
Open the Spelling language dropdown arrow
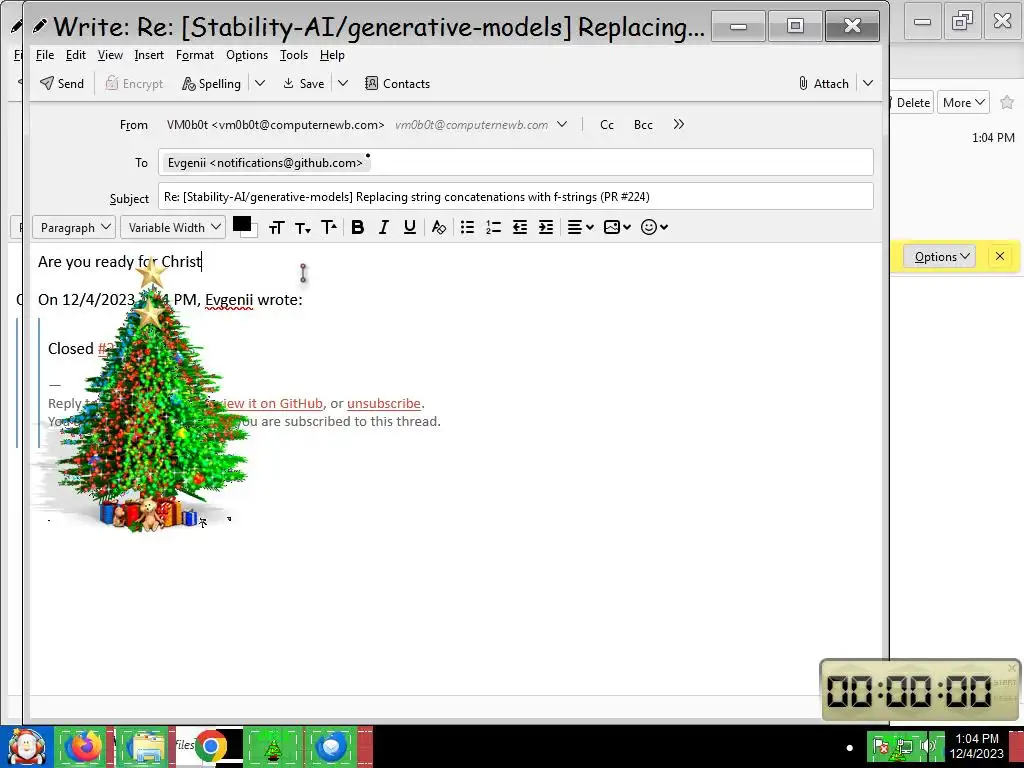[260, 84]
